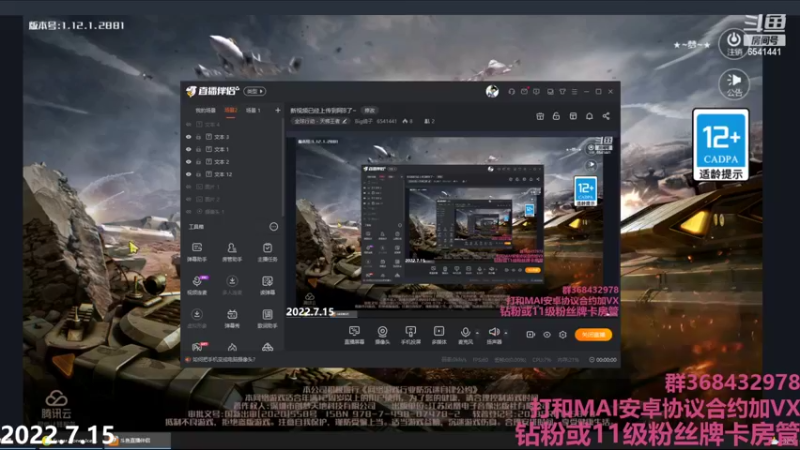Viewport: 800px width, 450px height.
Task: Expand the speaker options arrow
Action: 506,333
